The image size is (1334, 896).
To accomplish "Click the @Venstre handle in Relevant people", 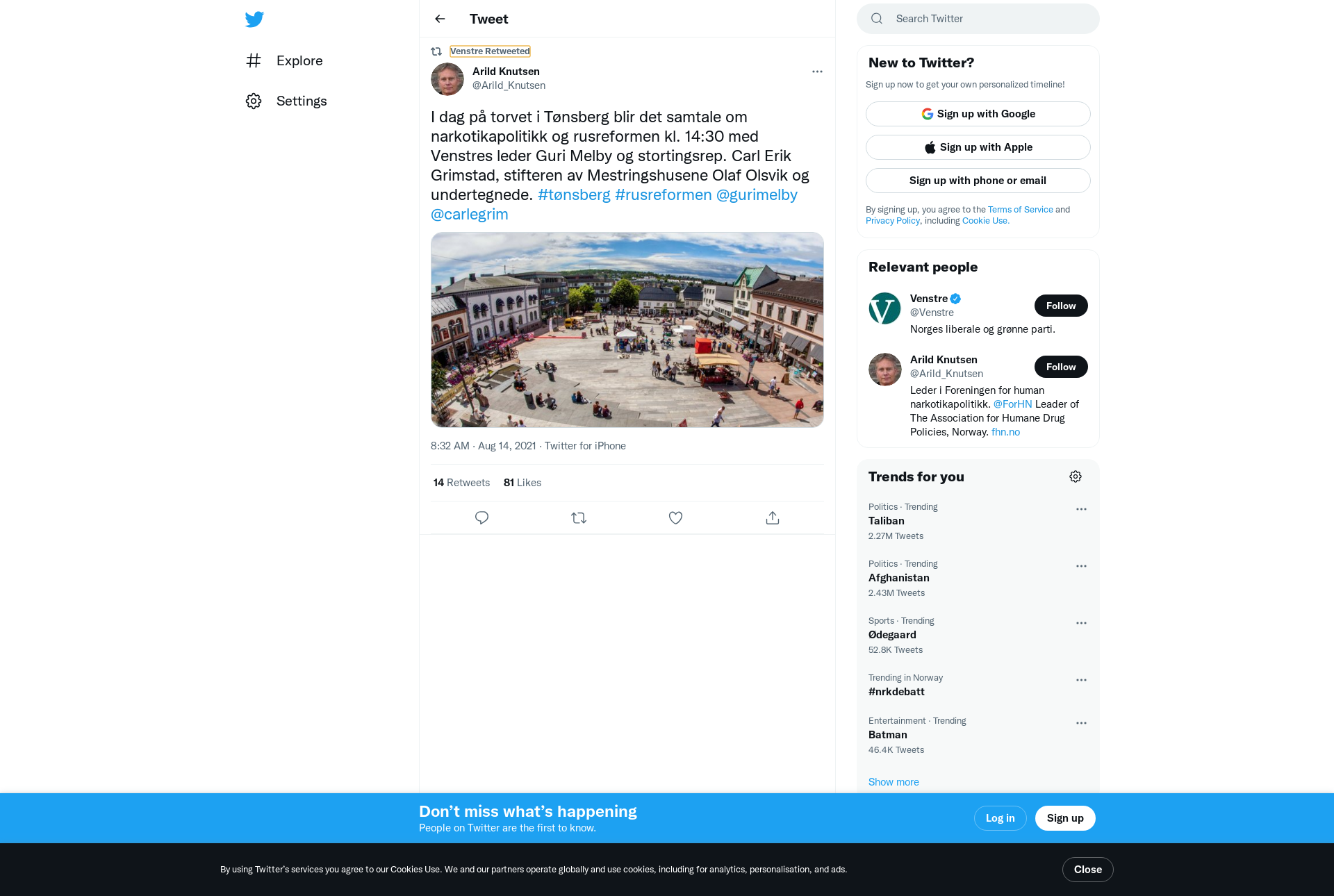I will (932, 313).
